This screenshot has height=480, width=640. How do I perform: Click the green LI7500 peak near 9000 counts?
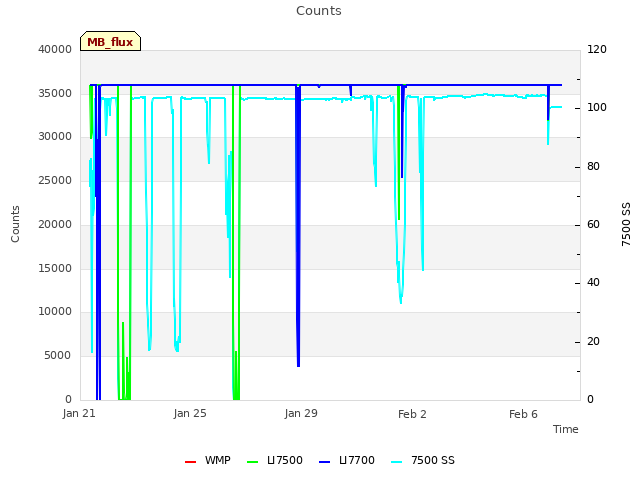(x=123, y=323)
